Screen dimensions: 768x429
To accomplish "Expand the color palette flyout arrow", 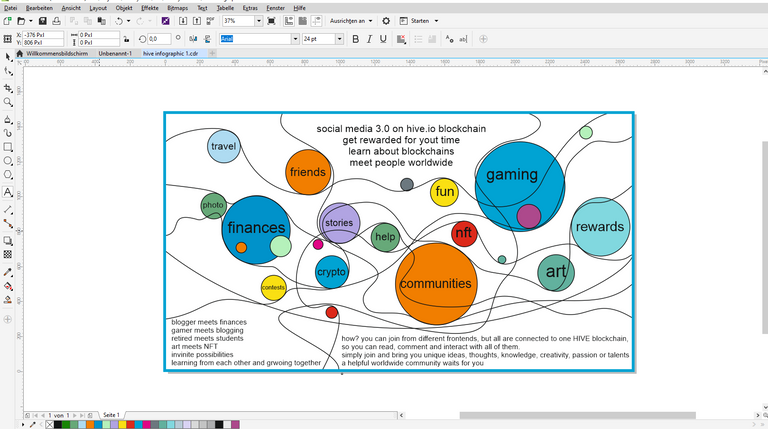I will coord(23,425).
